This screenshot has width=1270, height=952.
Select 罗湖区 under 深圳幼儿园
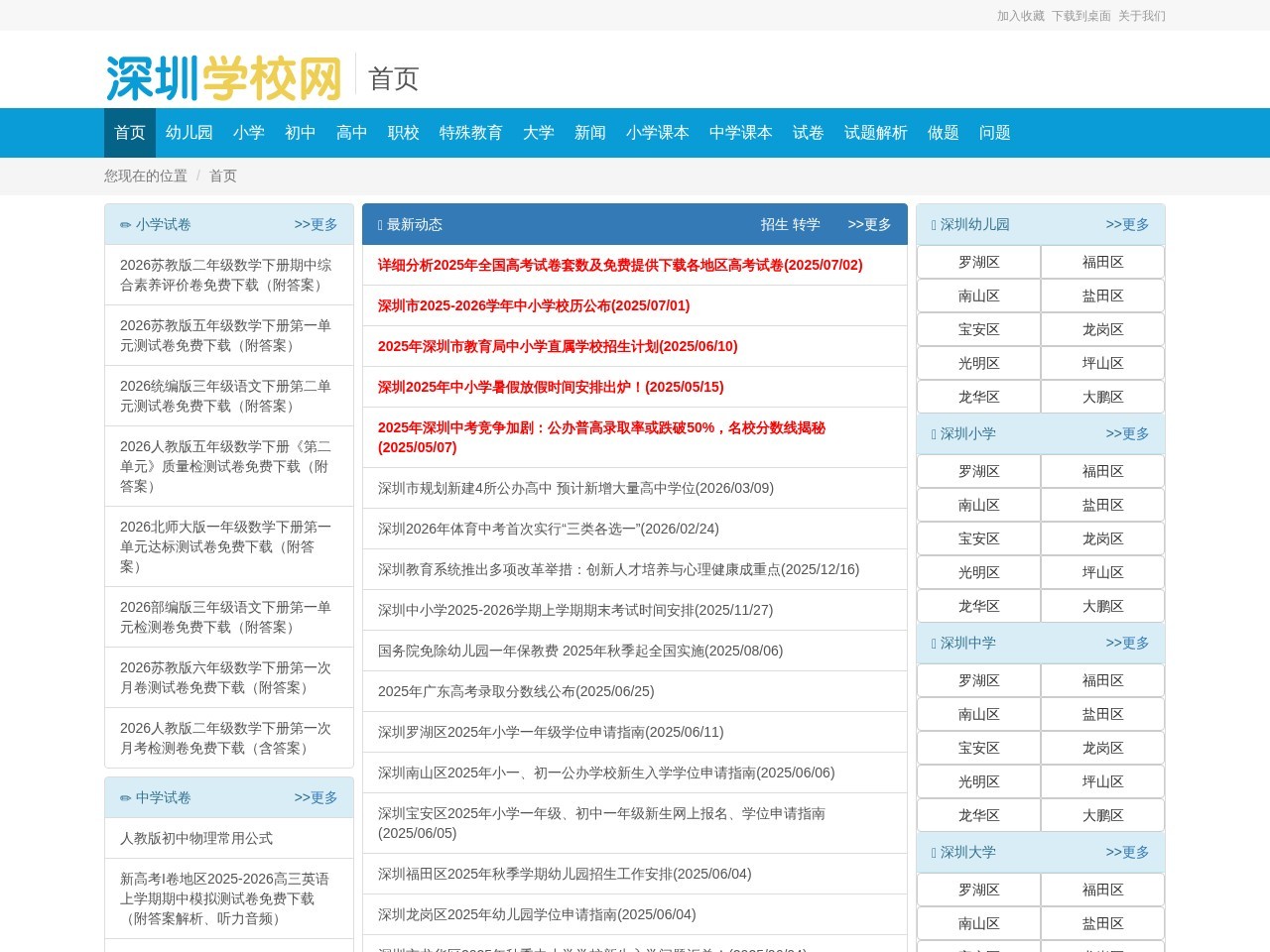978,262
